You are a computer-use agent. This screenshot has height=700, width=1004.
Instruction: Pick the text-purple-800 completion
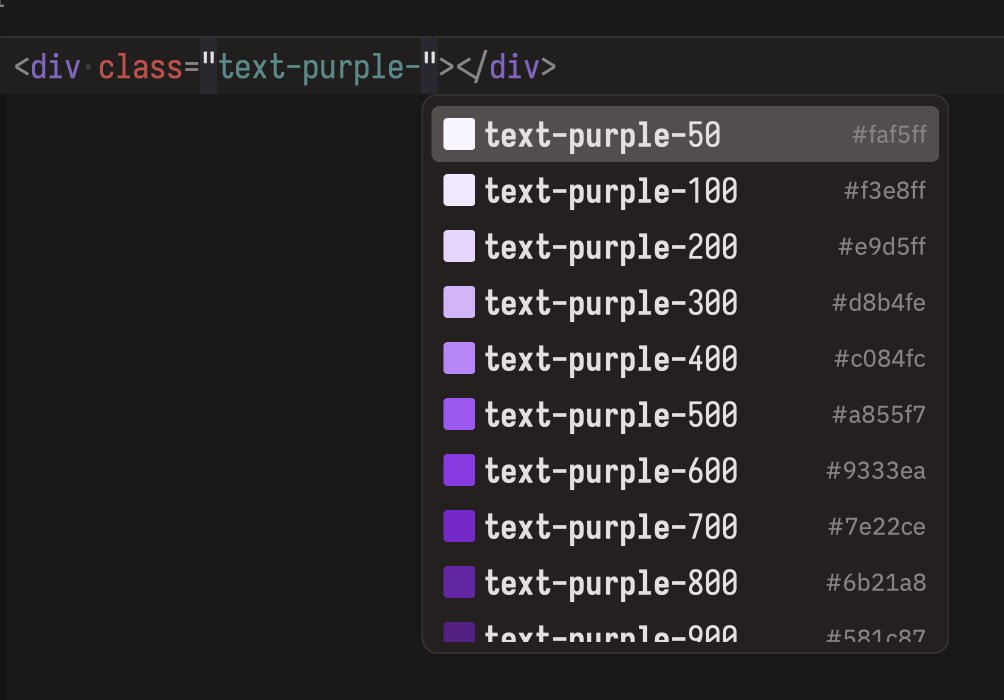(x=684, y=582)
